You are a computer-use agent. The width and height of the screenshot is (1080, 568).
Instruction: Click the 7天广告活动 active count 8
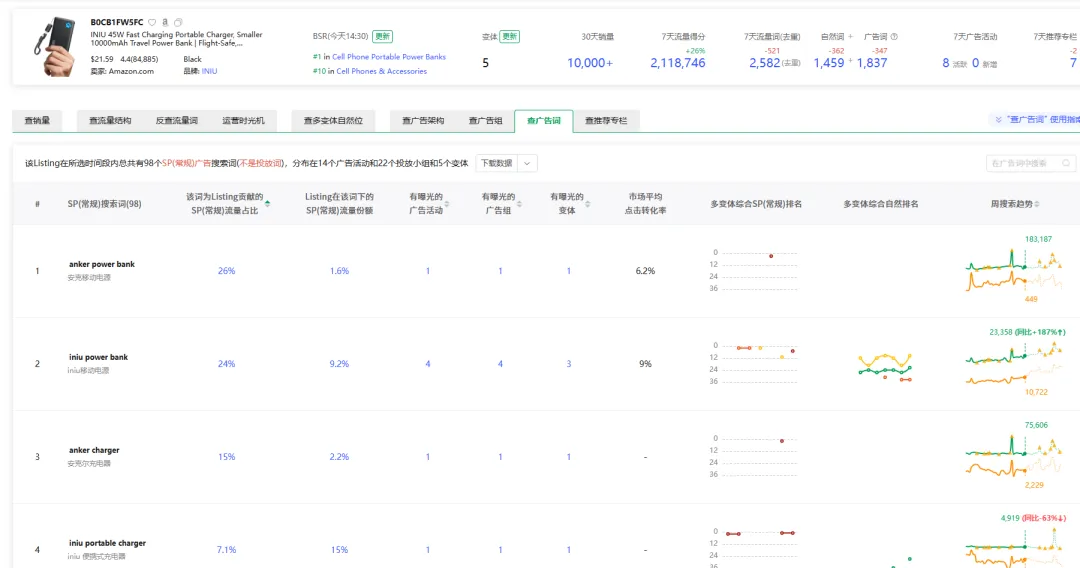pos(946,63)
